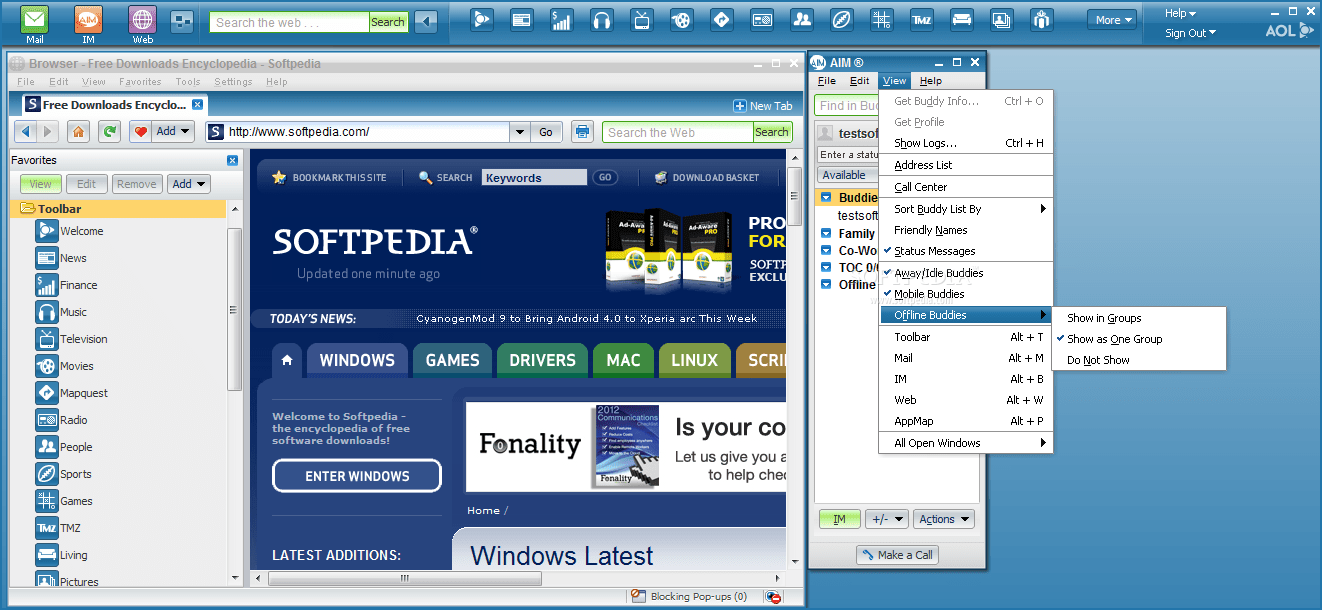Open Music headphones icon in top toolbar

[601, 19]
